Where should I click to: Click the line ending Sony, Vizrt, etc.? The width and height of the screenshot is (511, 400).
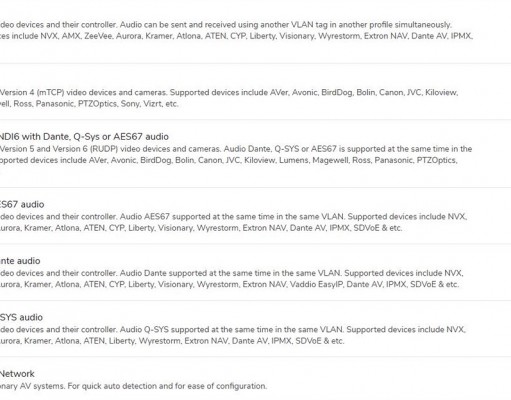click(x=89, y=104)
